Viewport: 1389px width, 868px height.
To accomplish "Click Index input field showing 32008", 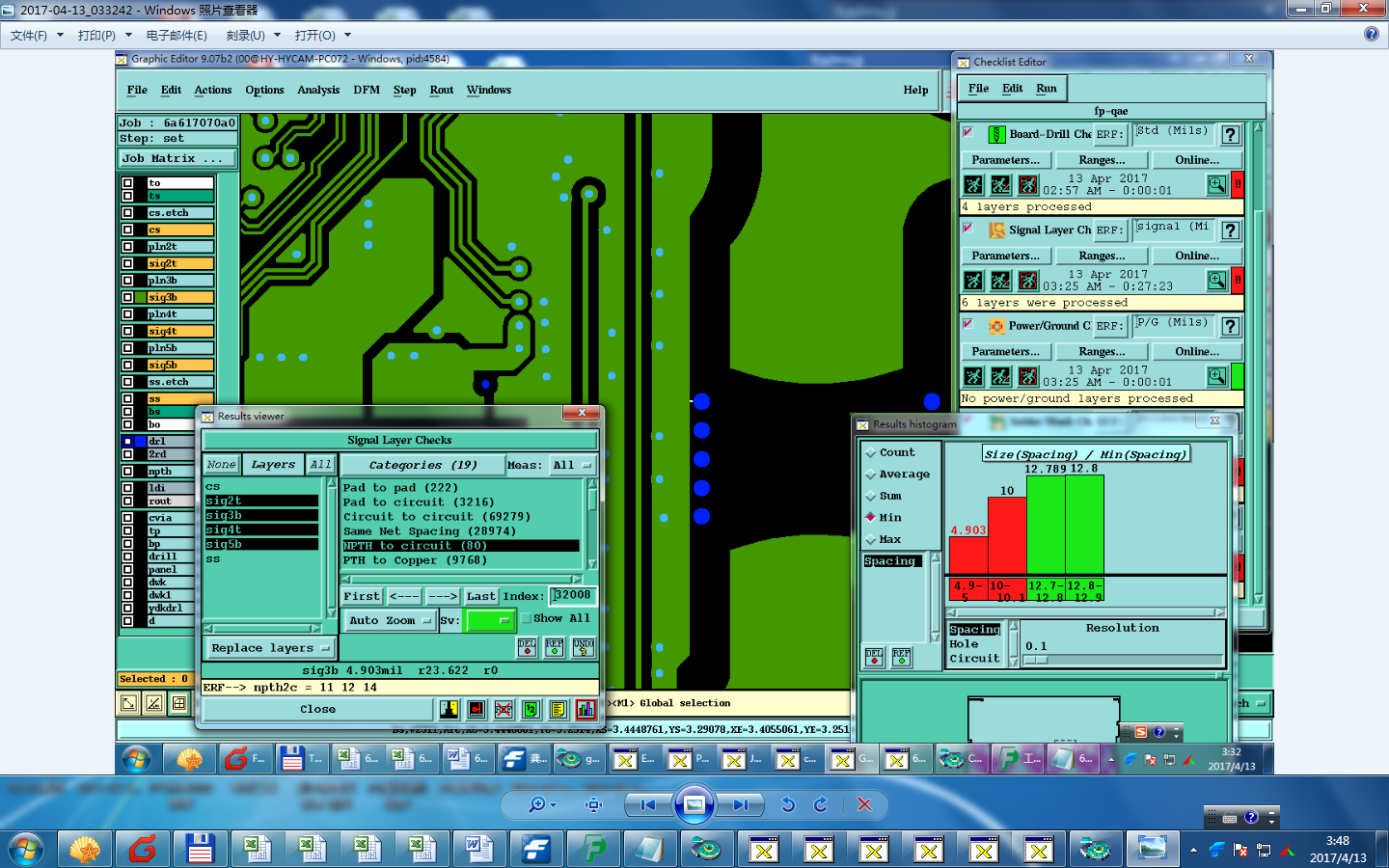I will point(572,595).
